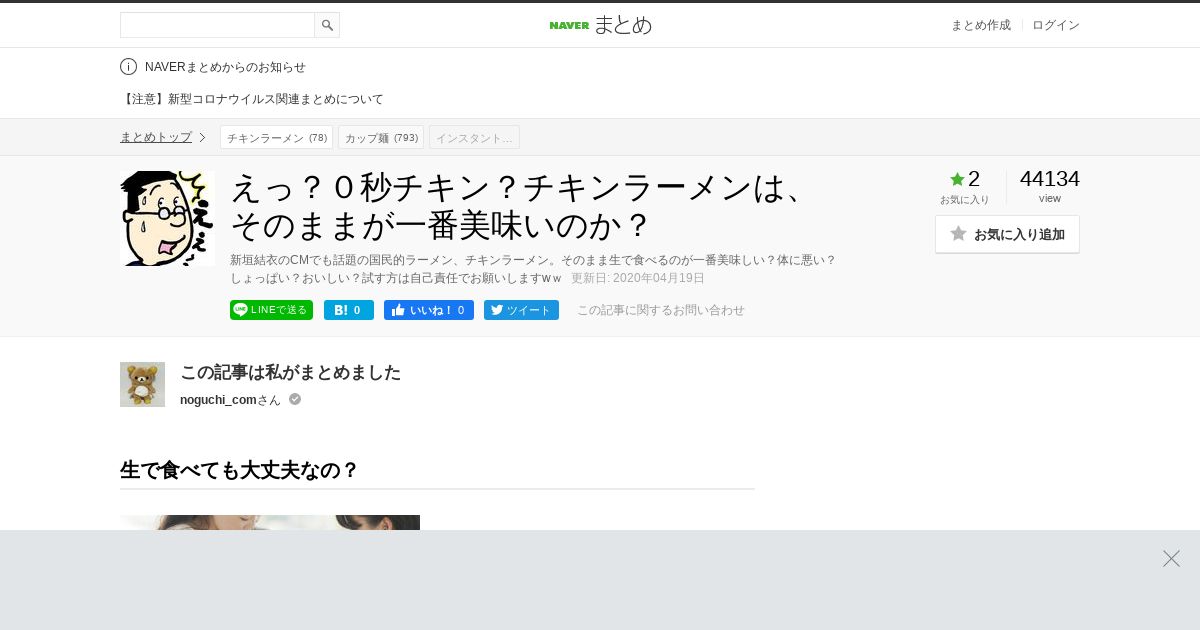Click the Hatena B! bookmark button
1200x630 pixels.
click(349, 310)
